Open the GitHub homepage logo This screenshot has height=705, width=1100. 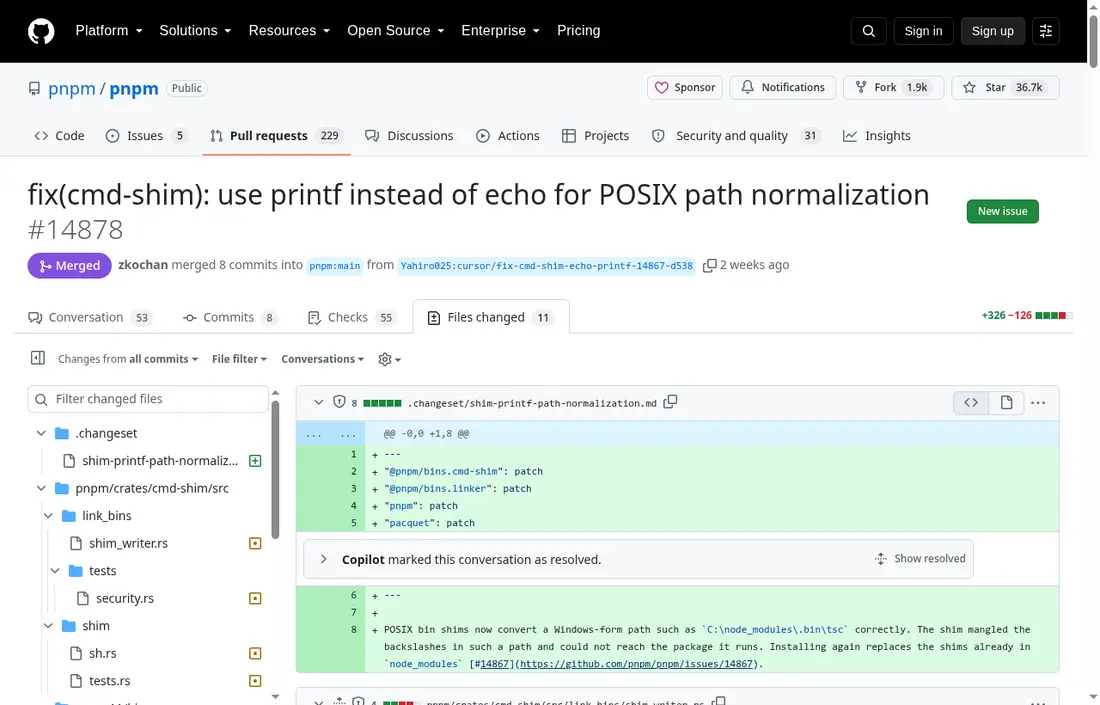(x=41, y=31)
